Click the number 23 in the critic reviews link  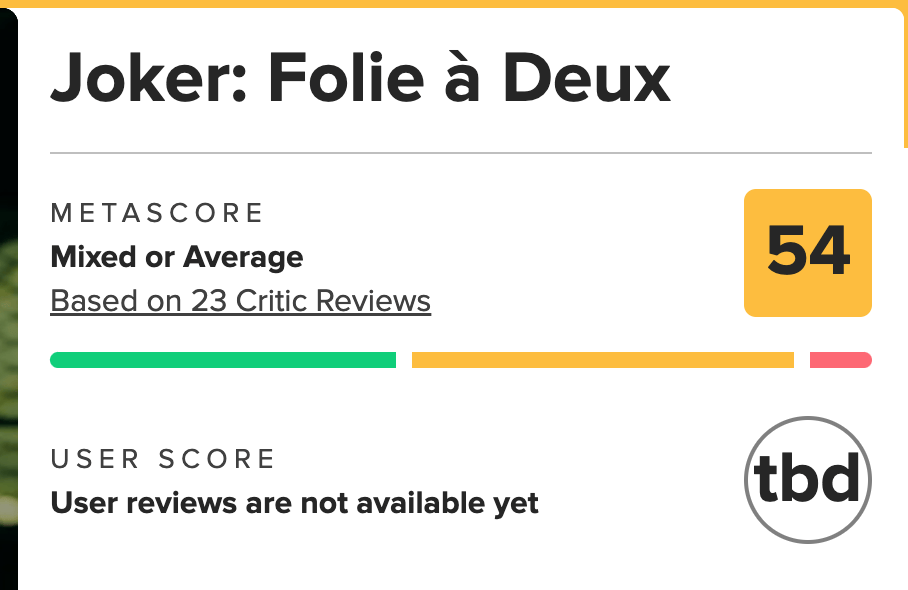point(210,300)
